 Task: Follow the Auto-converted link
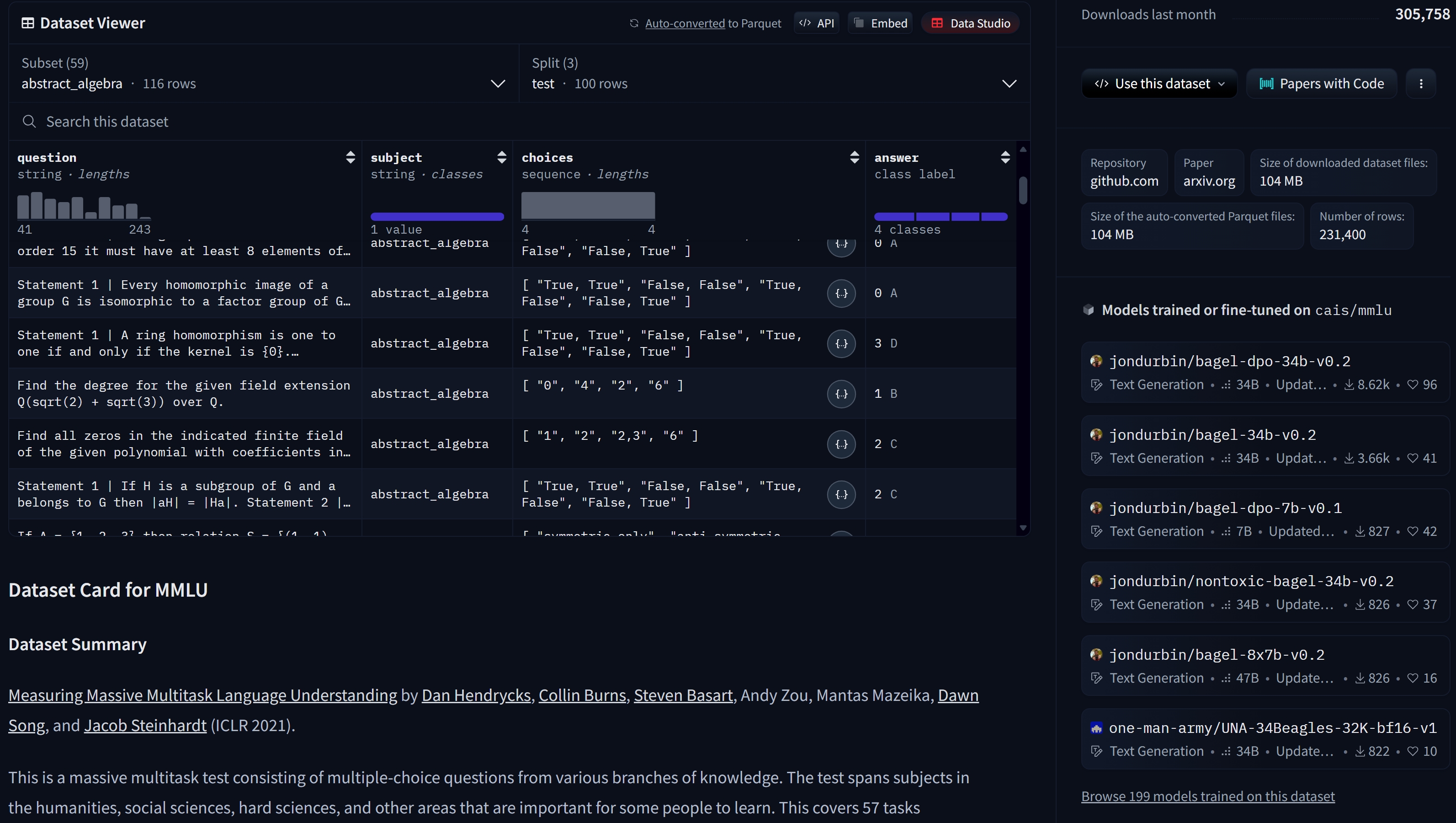click(x=685, y=23)
